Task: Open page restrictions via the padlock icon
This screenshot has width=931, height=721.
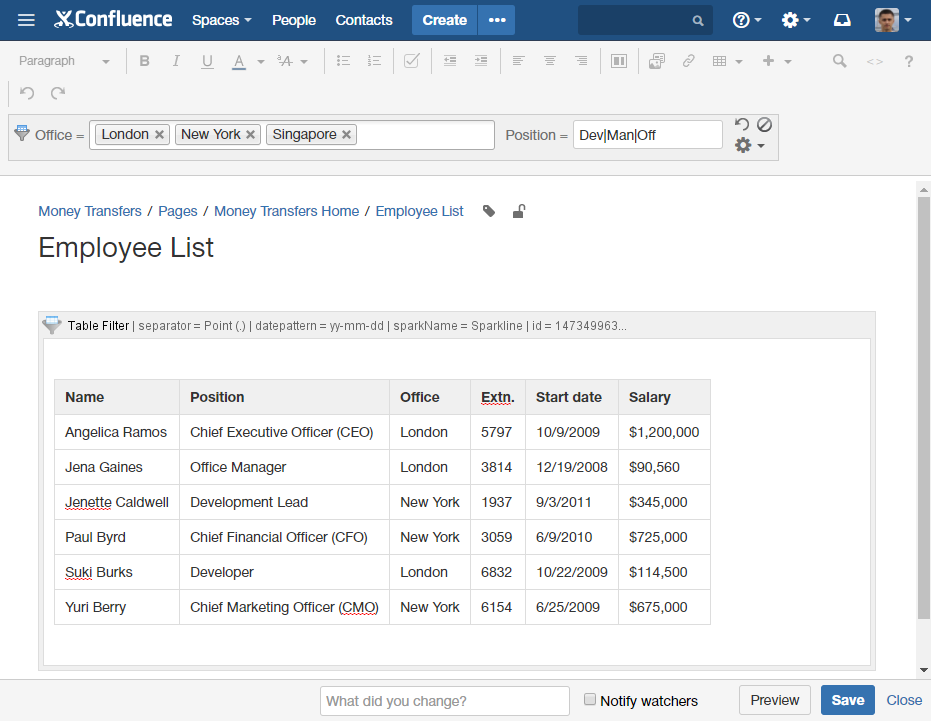Action: click(x=519, y=211)
